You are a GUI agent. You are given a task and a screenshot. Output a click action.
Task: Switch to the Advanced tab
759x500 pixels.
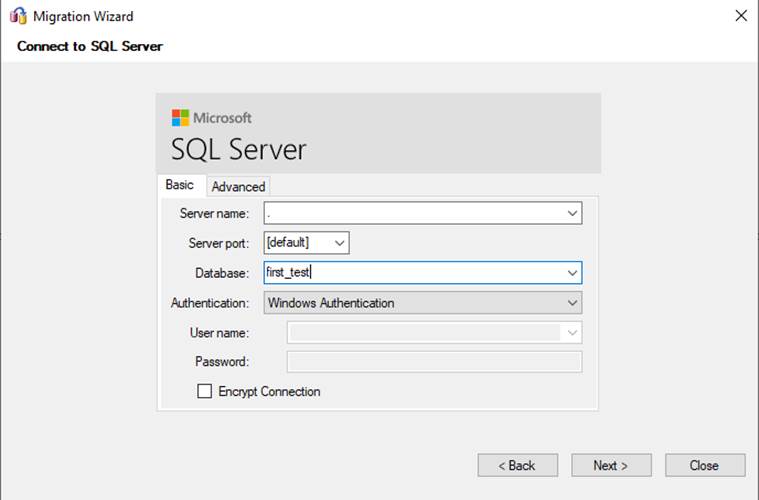pos(238,187)
